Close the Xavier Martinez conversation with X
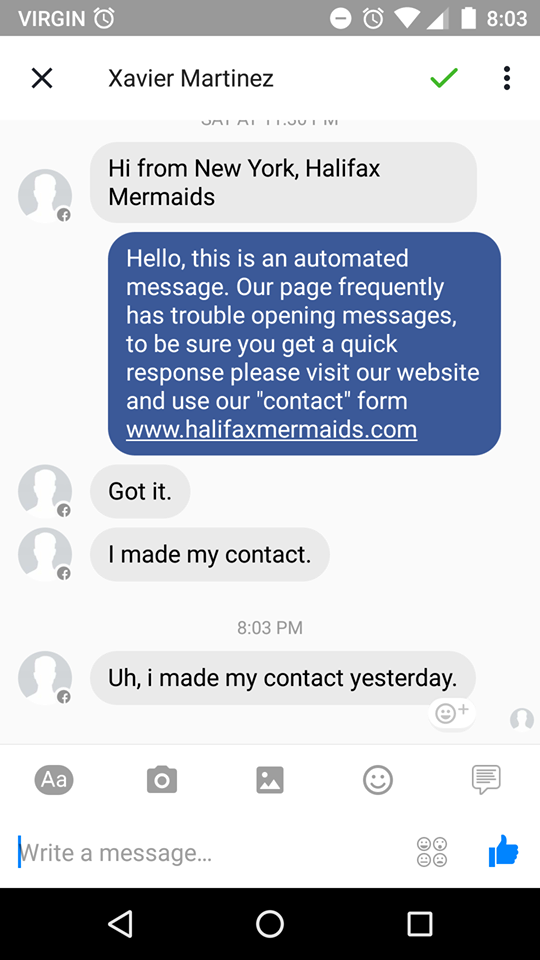Viewport: 540px width, 960px height. [x=42, y=78]
